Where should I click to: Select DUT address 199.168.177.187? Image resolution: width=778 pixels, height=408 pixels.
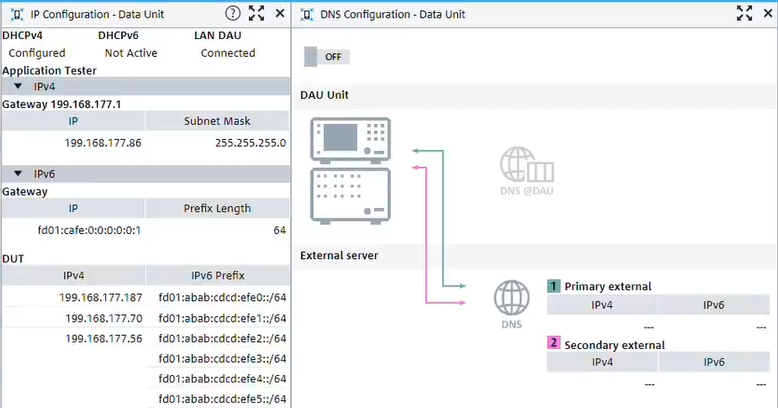click(101, 297)
